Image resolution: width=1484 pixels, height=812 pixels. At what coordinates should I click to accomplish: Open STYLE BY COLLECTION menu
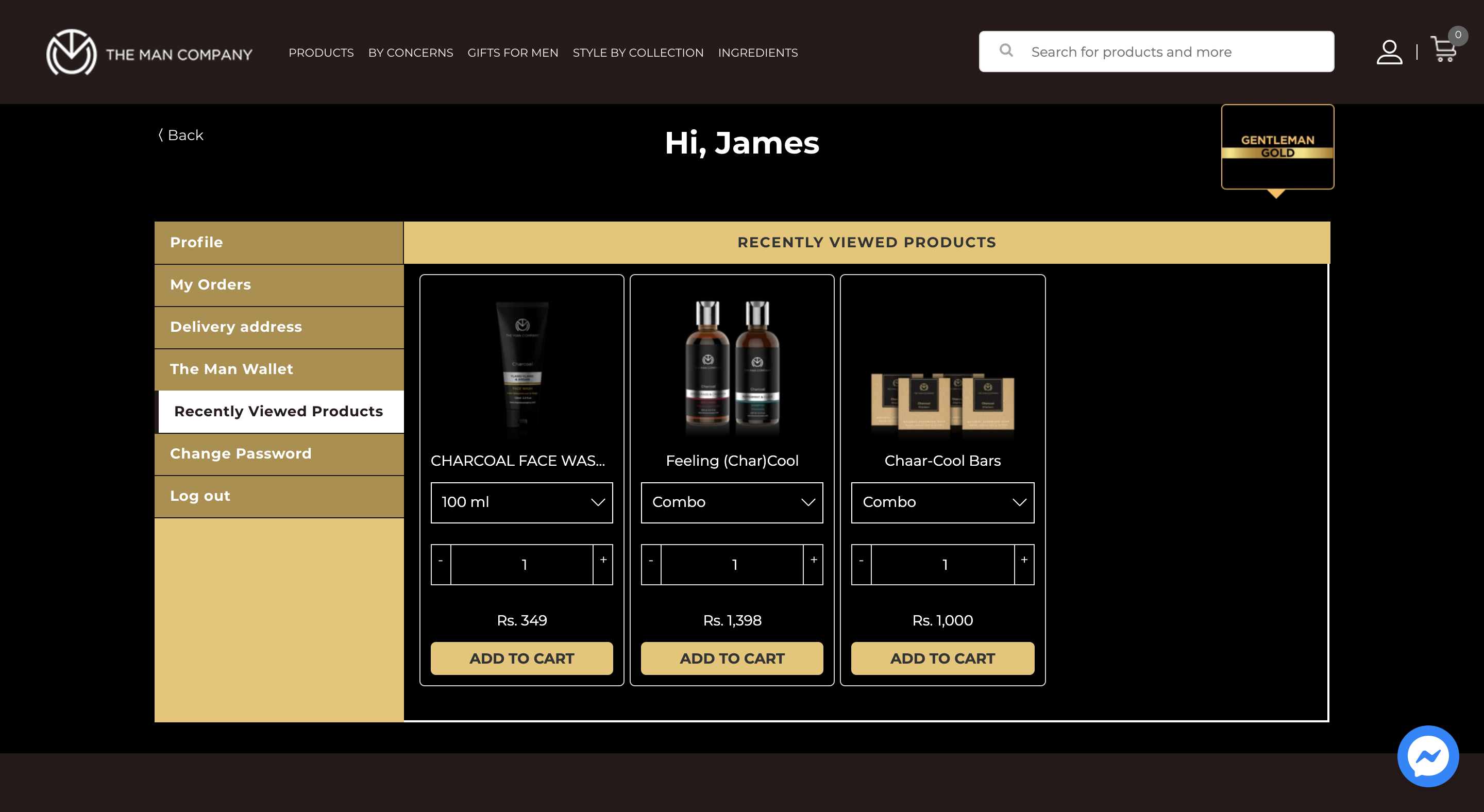(638, 53)
